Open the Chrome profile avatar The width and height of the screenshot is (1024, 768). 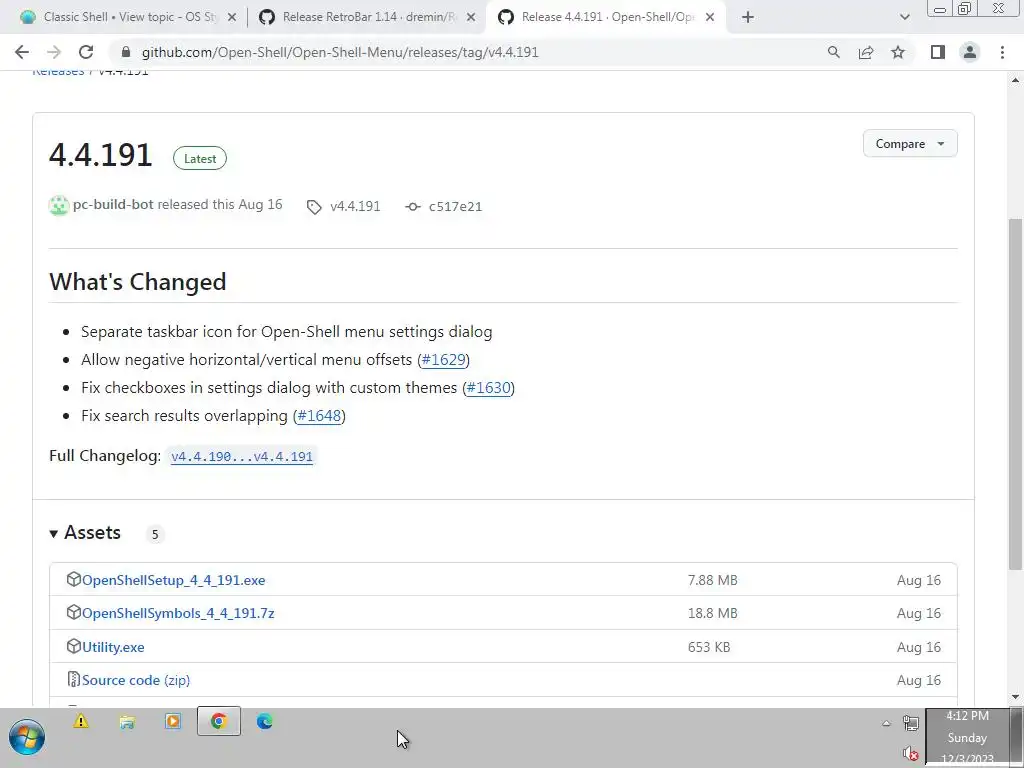pos(970,52)
